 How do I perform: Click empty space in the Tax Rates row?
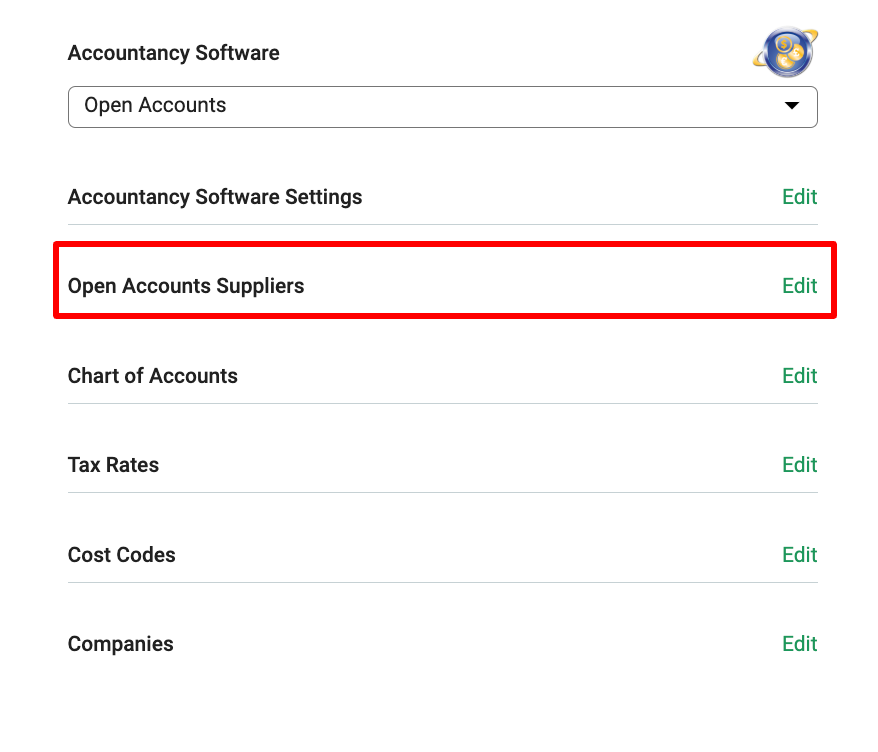(470, 465)
